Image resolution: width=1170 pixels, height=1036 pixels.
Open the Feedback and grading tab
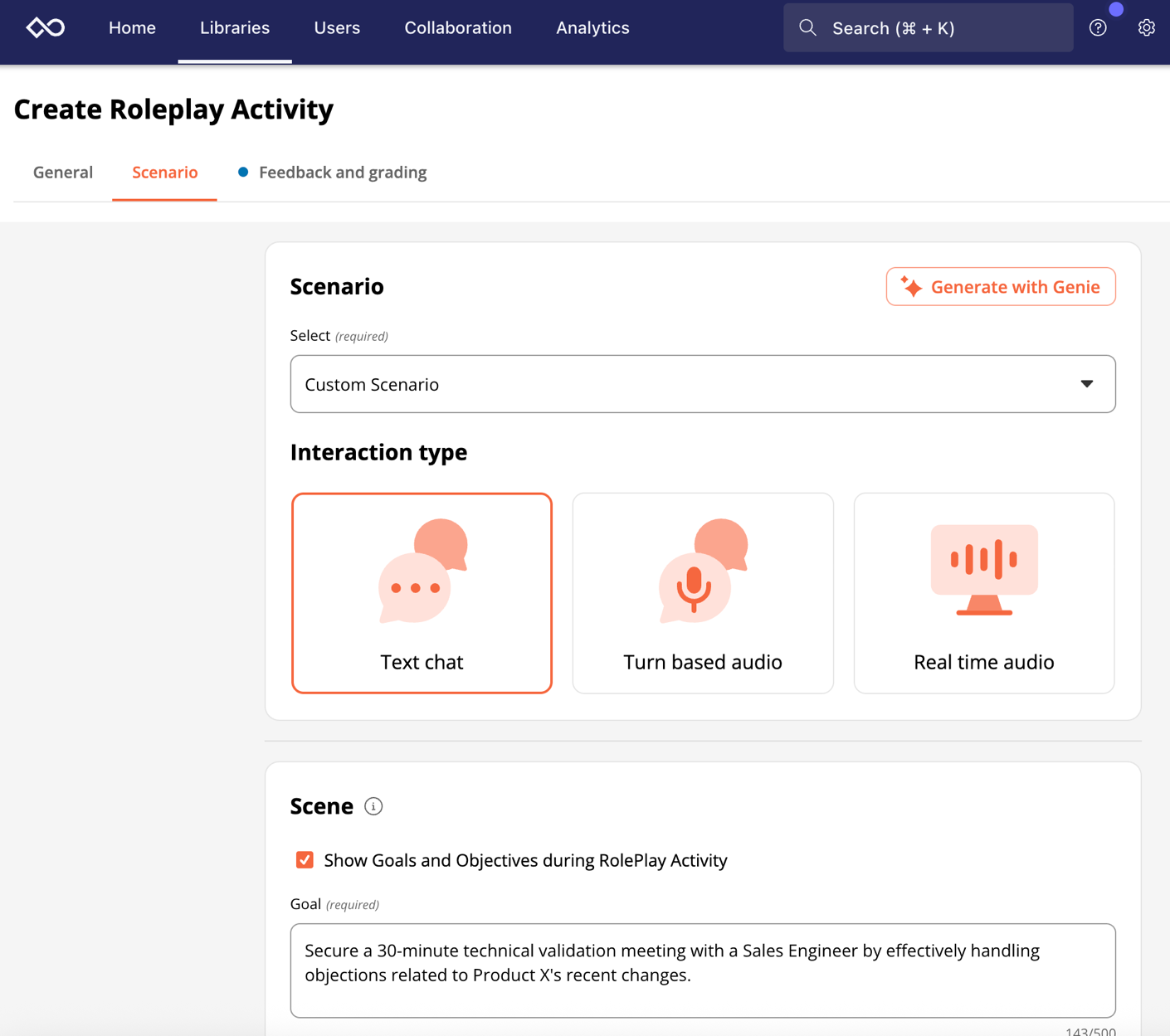point(342,173)
